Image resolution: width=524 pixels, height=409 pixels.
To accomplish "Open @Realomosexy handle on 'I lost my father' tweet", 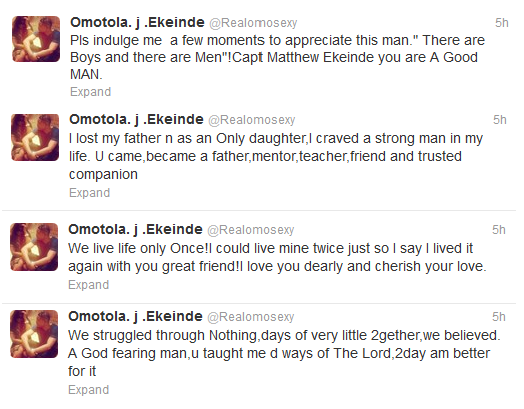I will (x=252, y=120).
